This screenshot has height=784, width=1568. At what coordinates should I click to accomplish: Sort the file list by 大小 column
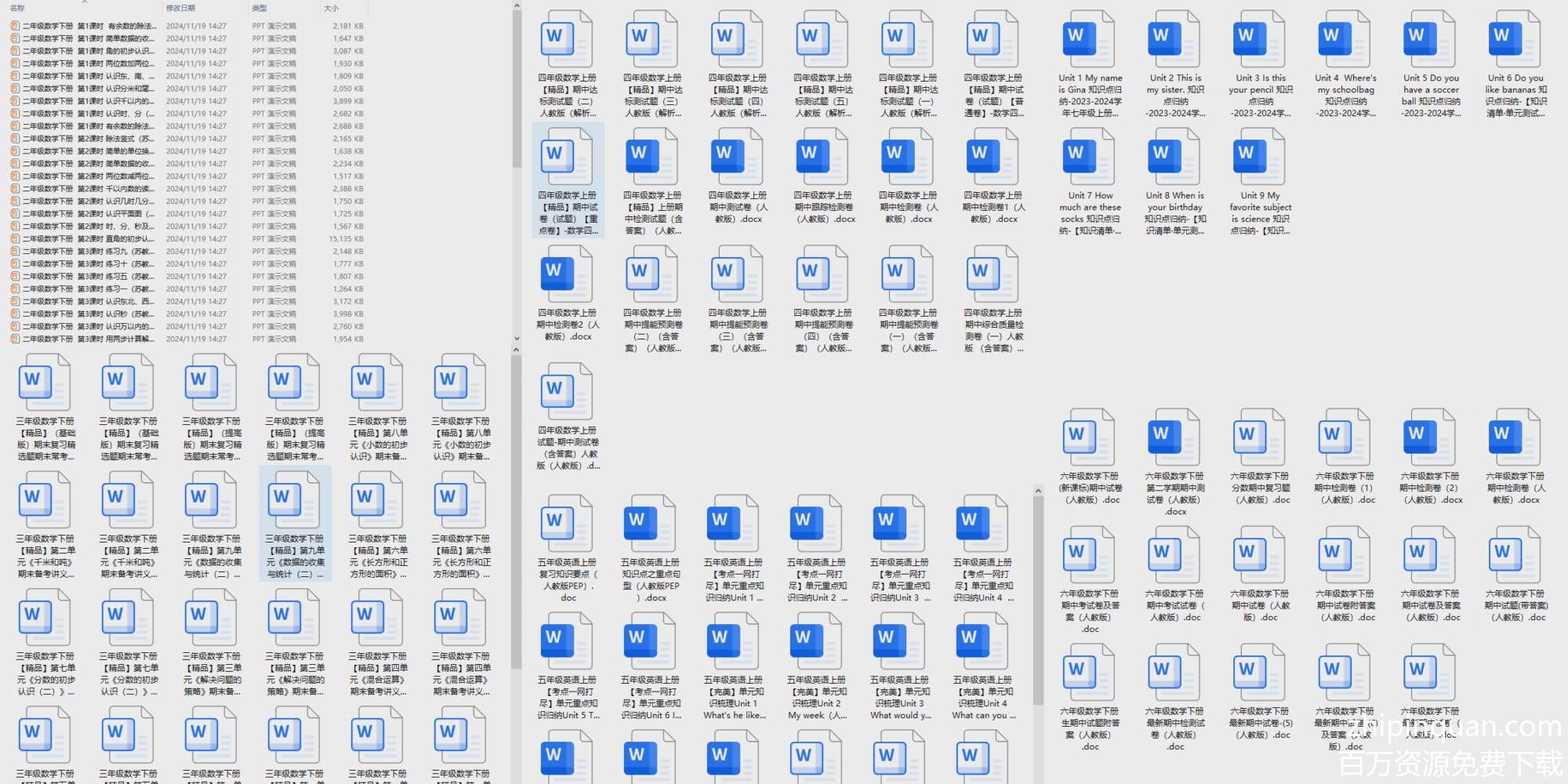(x=331, y=8)
